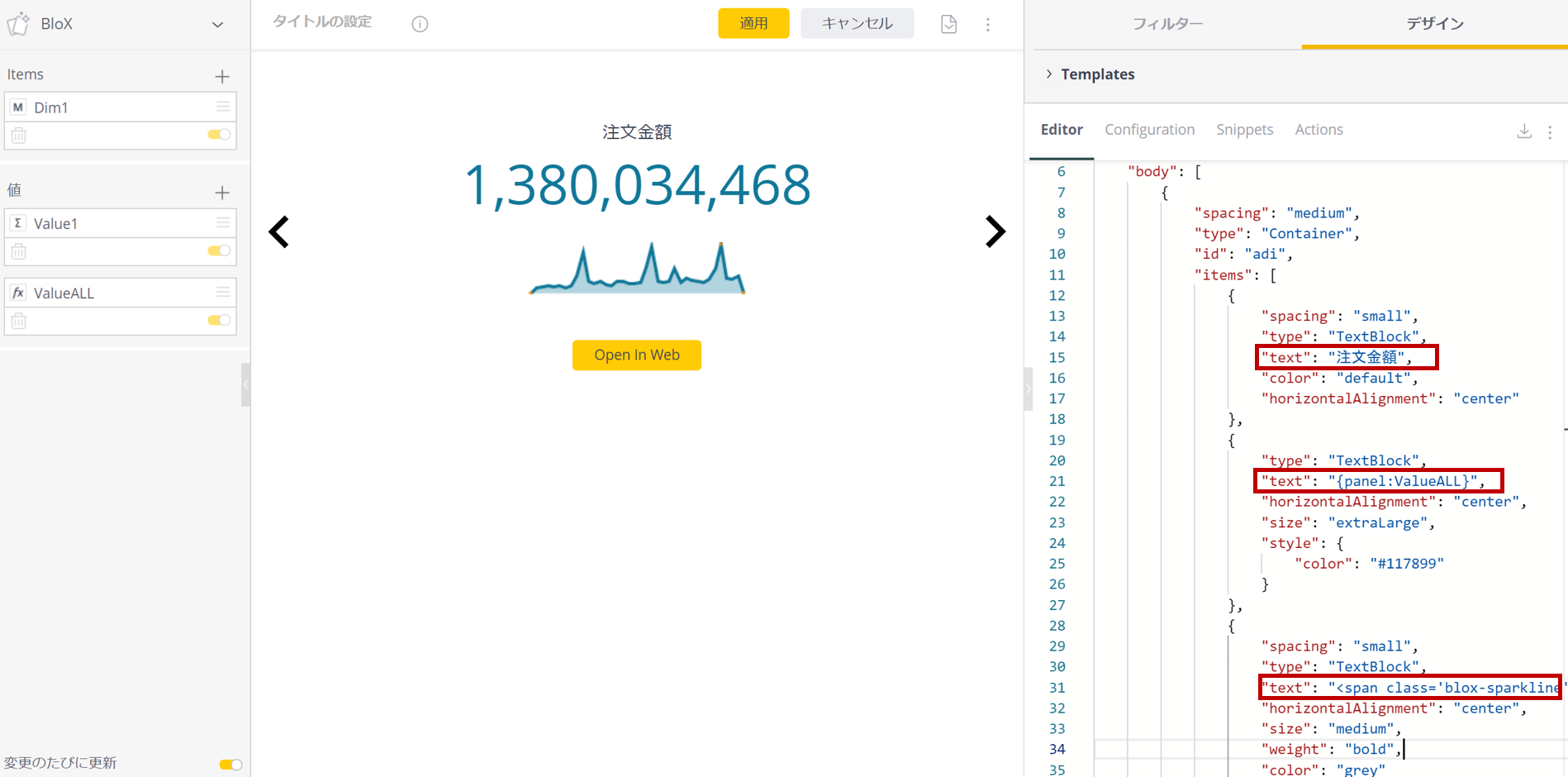The image size is (1568, 777).
Task: Add a new item in Items section
Action: (x=221, y=77)
